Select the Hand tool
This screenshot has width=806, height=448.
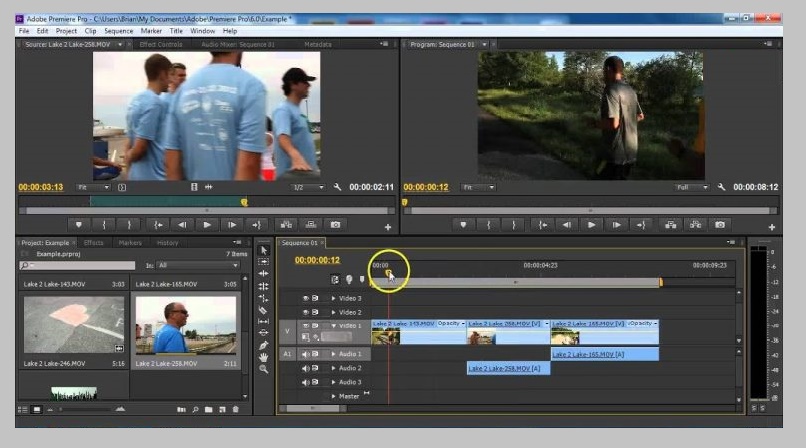click(263, 357)
